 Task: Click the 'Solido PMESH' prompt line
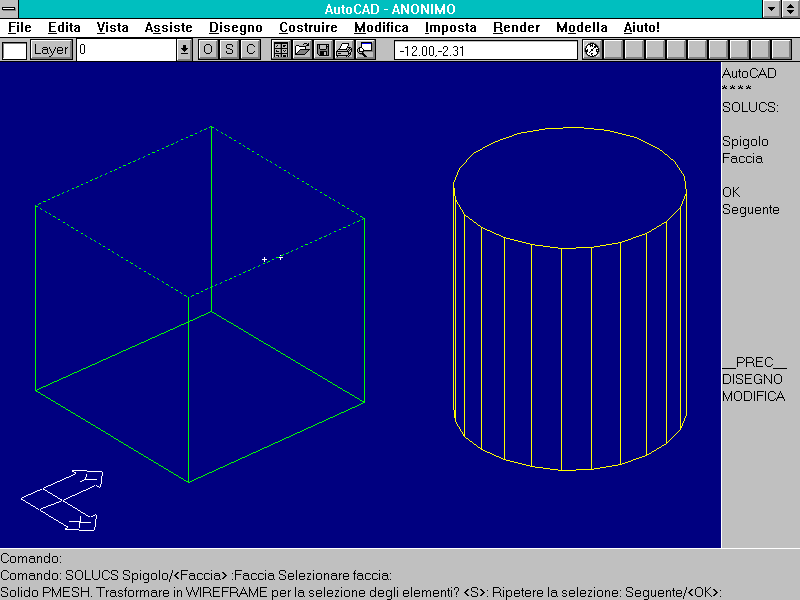[360, 592]
